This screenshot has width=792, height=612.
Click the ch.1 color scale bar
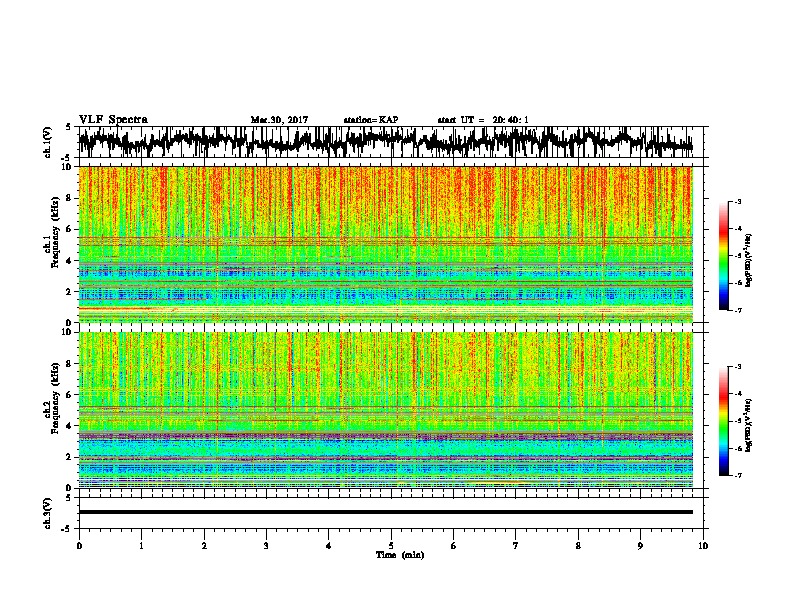(723, 256)
